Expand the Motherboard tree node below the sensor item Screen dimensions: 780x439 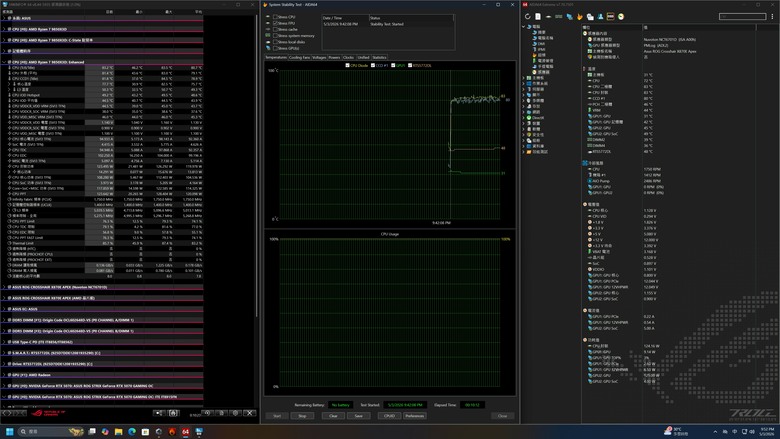(x=524, y=78)
